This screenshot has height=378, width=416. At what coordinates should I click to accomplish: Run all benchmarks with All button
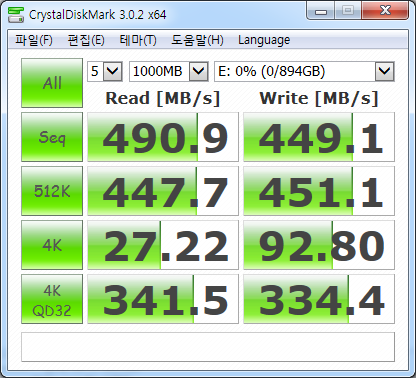(52, 83)
